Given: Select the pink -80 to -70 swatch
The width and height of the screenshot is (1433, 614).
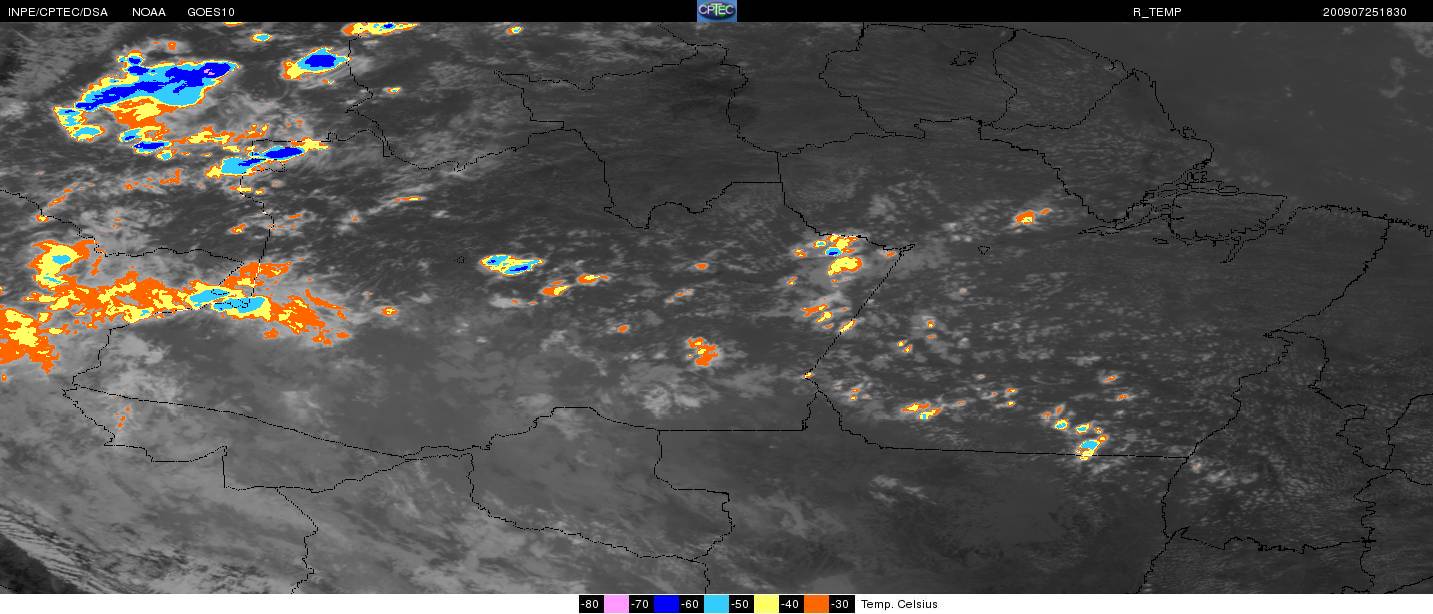Looking at the screenshot, I should pyautogui.click(x=615, y=604).
